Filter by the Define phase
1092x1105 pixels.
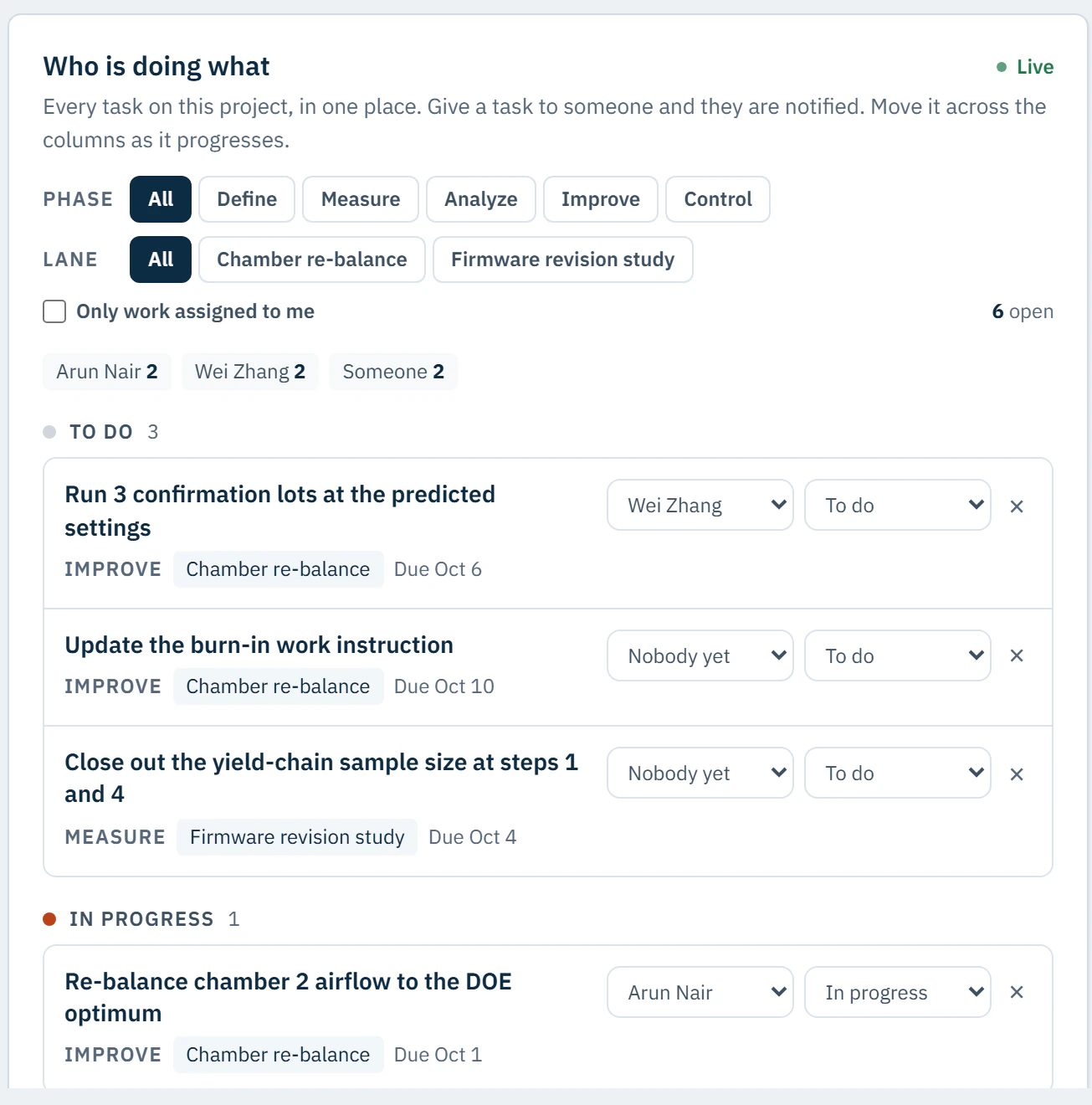247,199
